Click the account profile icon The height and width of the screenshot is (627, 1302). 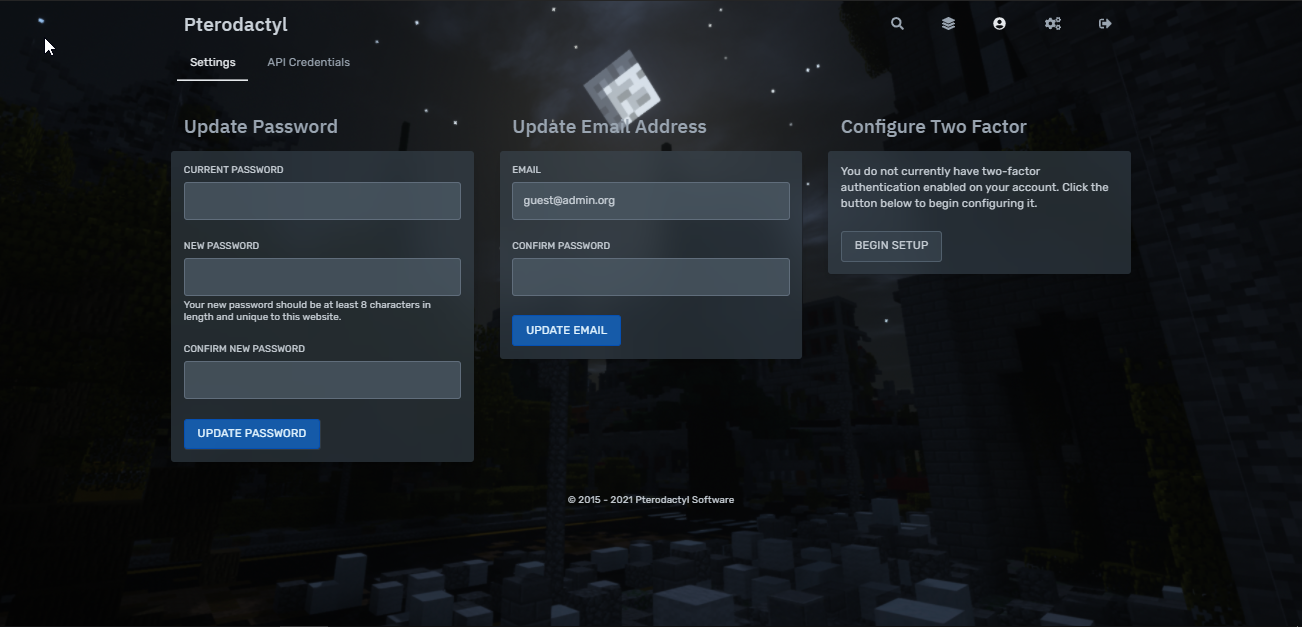pyautogui.click(x=999, y=24)
